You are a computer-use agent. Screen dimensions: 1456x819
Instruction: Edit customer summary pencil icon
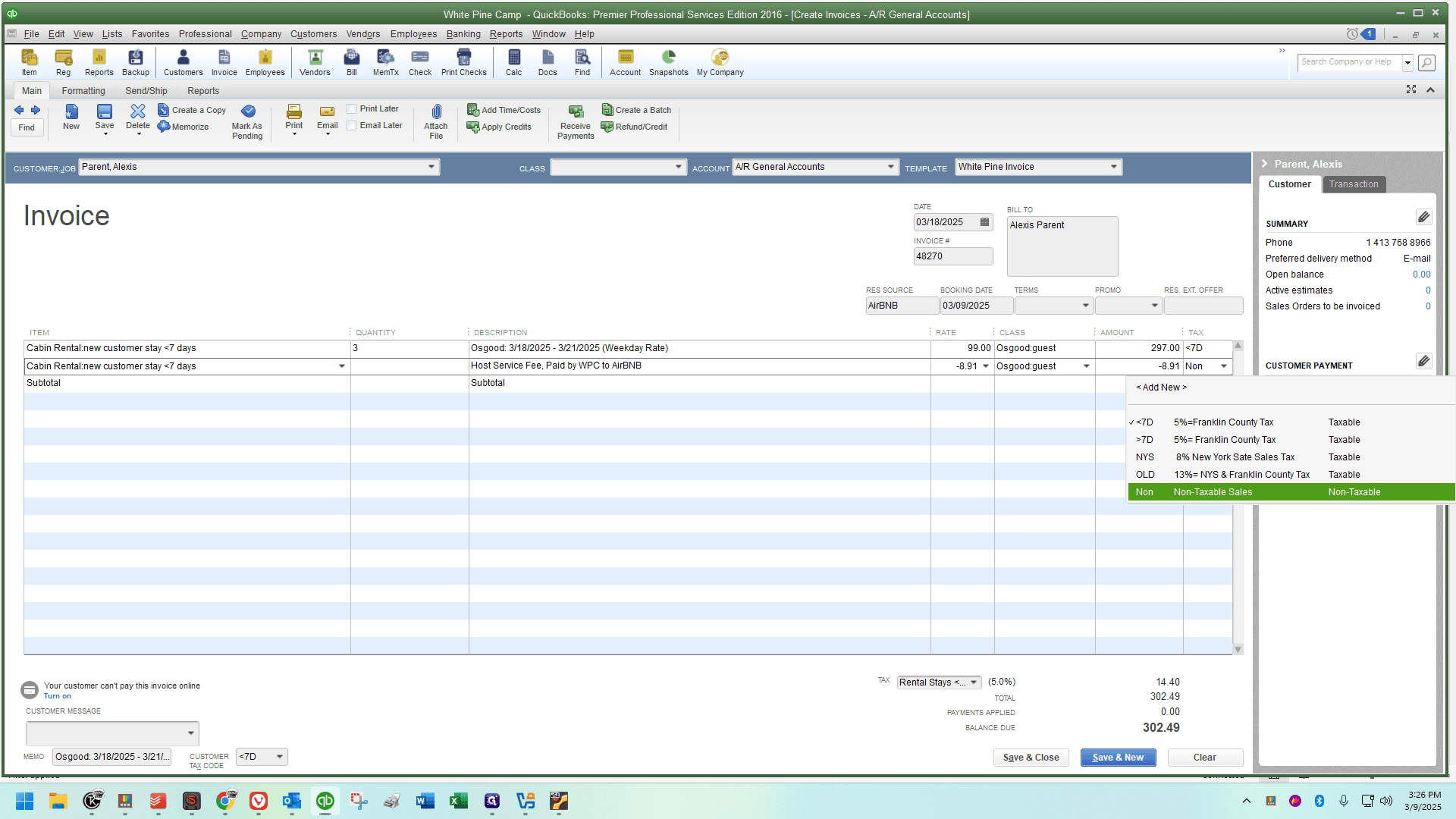point(1423,217)
